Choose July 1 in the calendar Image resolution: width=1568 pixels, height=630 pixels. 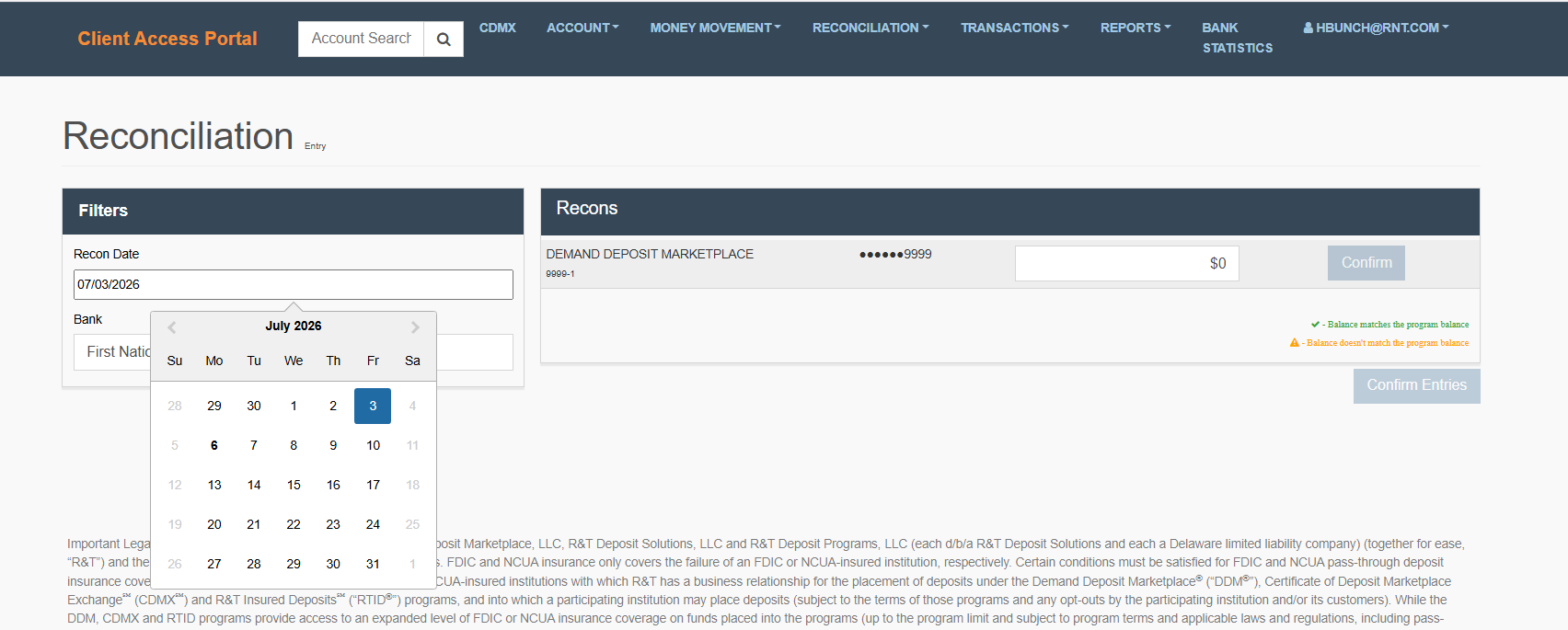pyautogui.click(x=294, y=406)
